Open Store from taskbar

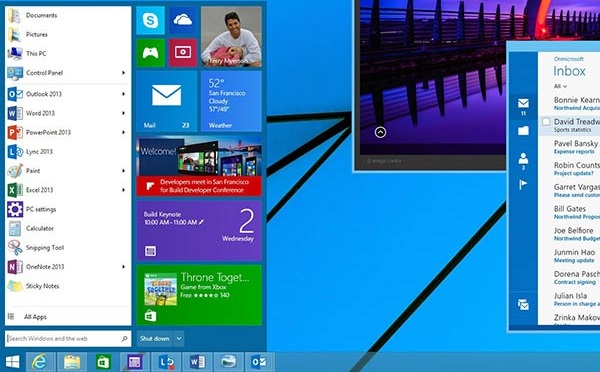(x=103, y=362)
